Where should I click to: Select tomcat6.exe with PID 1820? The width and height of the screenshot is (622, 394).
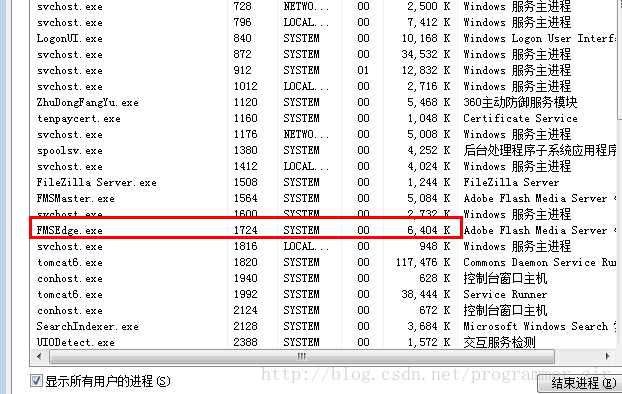coord(69,263)
